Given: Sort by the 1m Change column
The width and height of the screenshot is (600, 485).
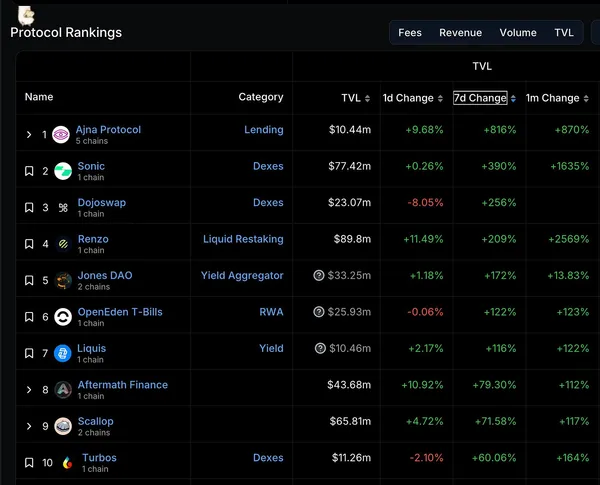Looking at the screenshot, I should pos(586,98).
